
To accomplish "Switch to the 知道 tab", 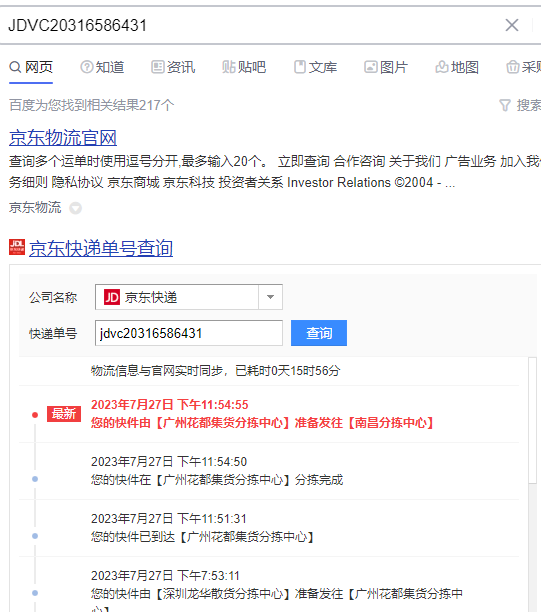I will click(x=102, y=67).
